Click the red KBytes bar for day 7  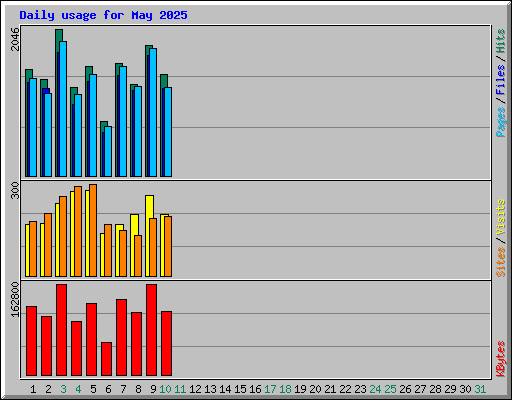[121, 338]
